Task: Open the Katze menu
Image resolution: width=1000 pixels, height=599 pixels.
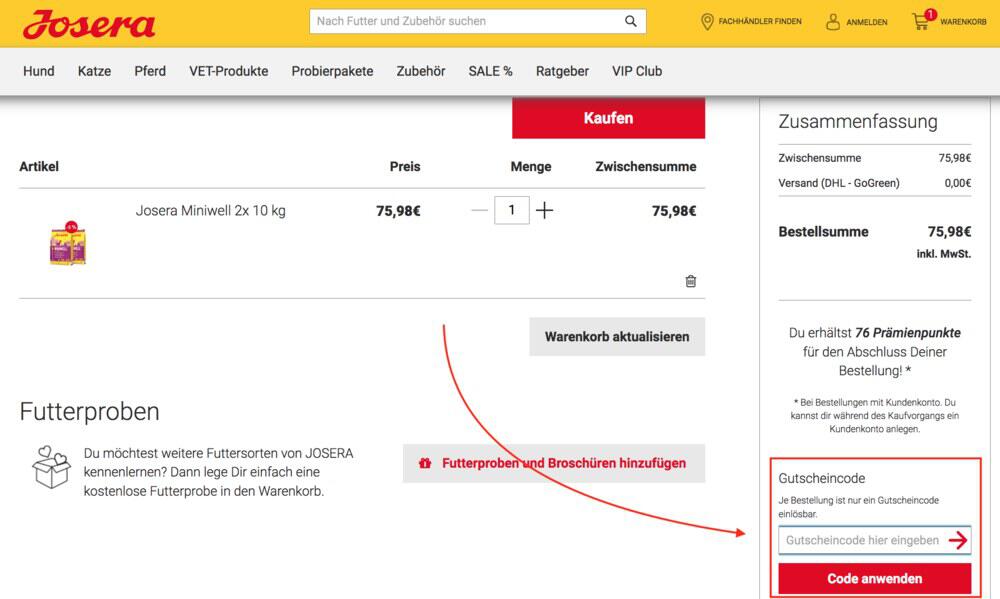Action: 94,71
